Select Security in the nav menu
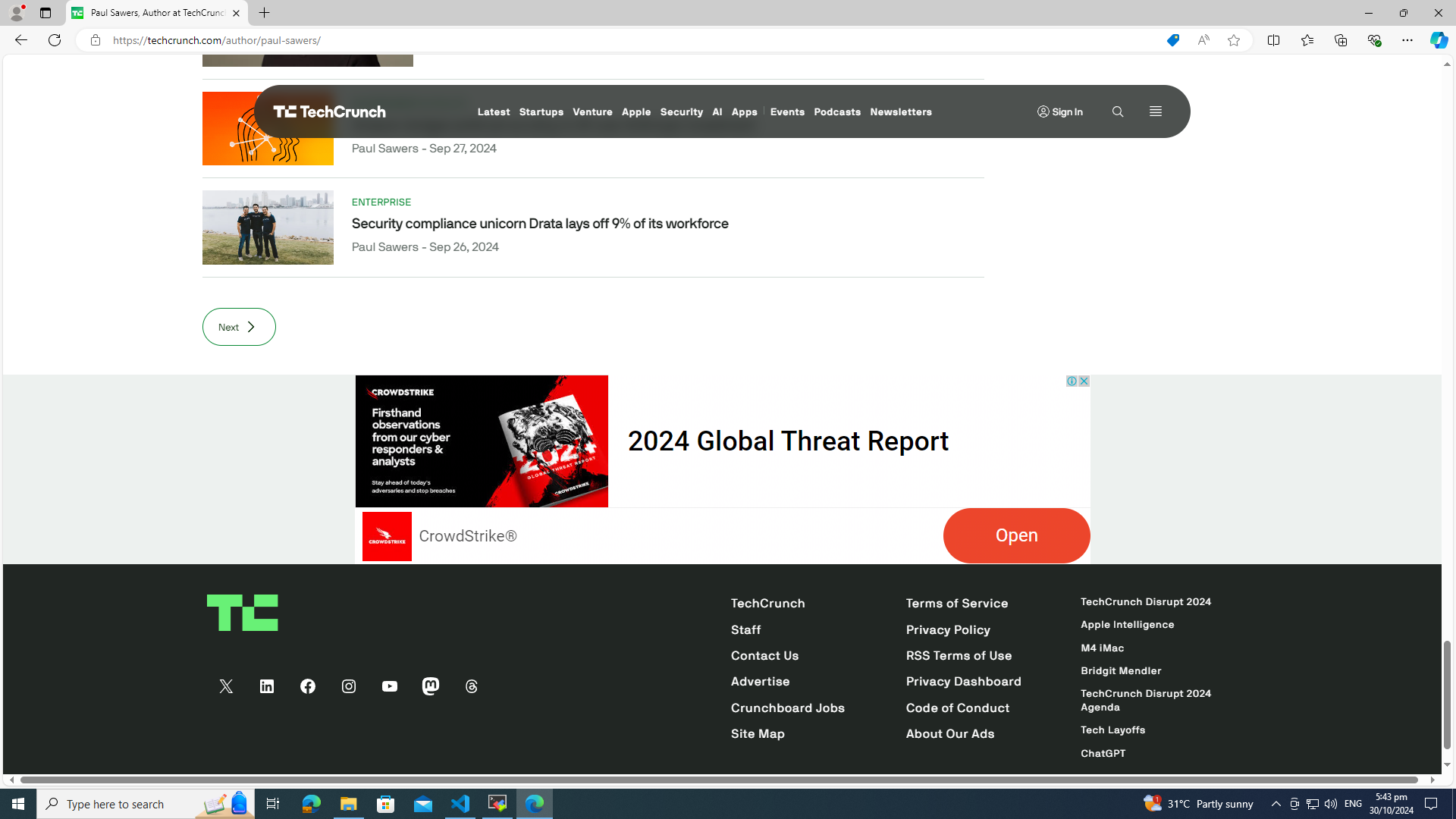The height and width of the screenshot is (819, 1456). [x=681, y=111]
